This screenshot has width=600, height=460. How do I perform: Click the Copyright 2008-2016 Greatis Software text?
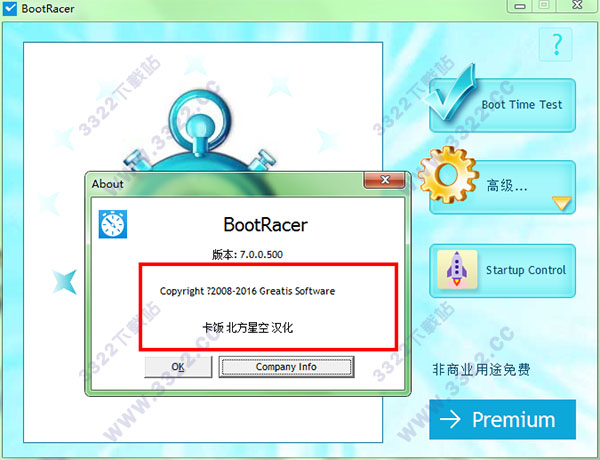click(247, 291)
